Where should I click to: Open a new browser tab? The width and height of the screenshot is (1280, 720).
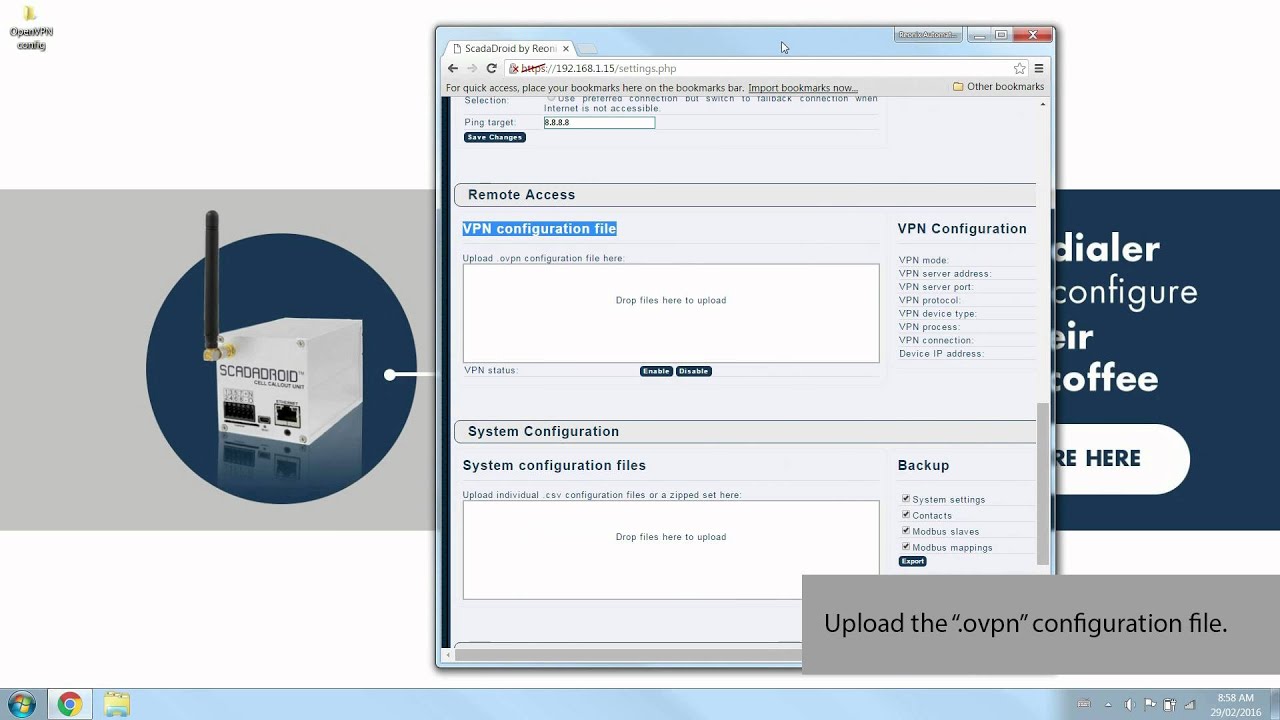[x=588, y=48]
